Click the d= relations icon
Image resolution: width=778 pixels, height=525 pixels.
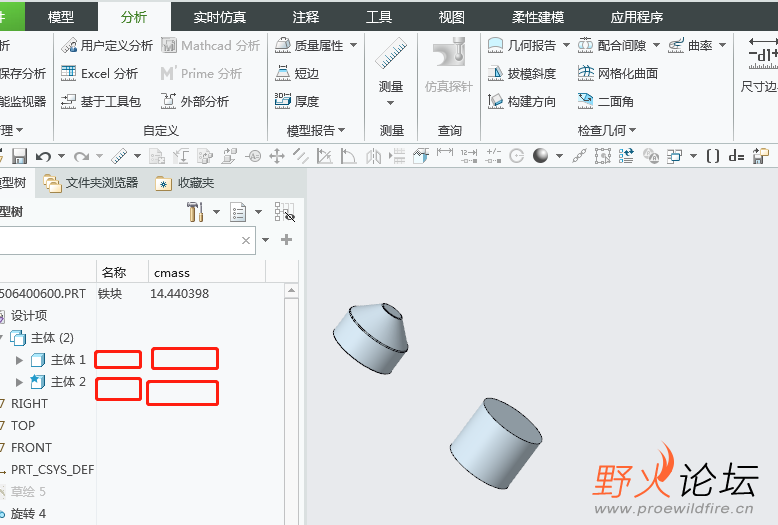[736, 156]
